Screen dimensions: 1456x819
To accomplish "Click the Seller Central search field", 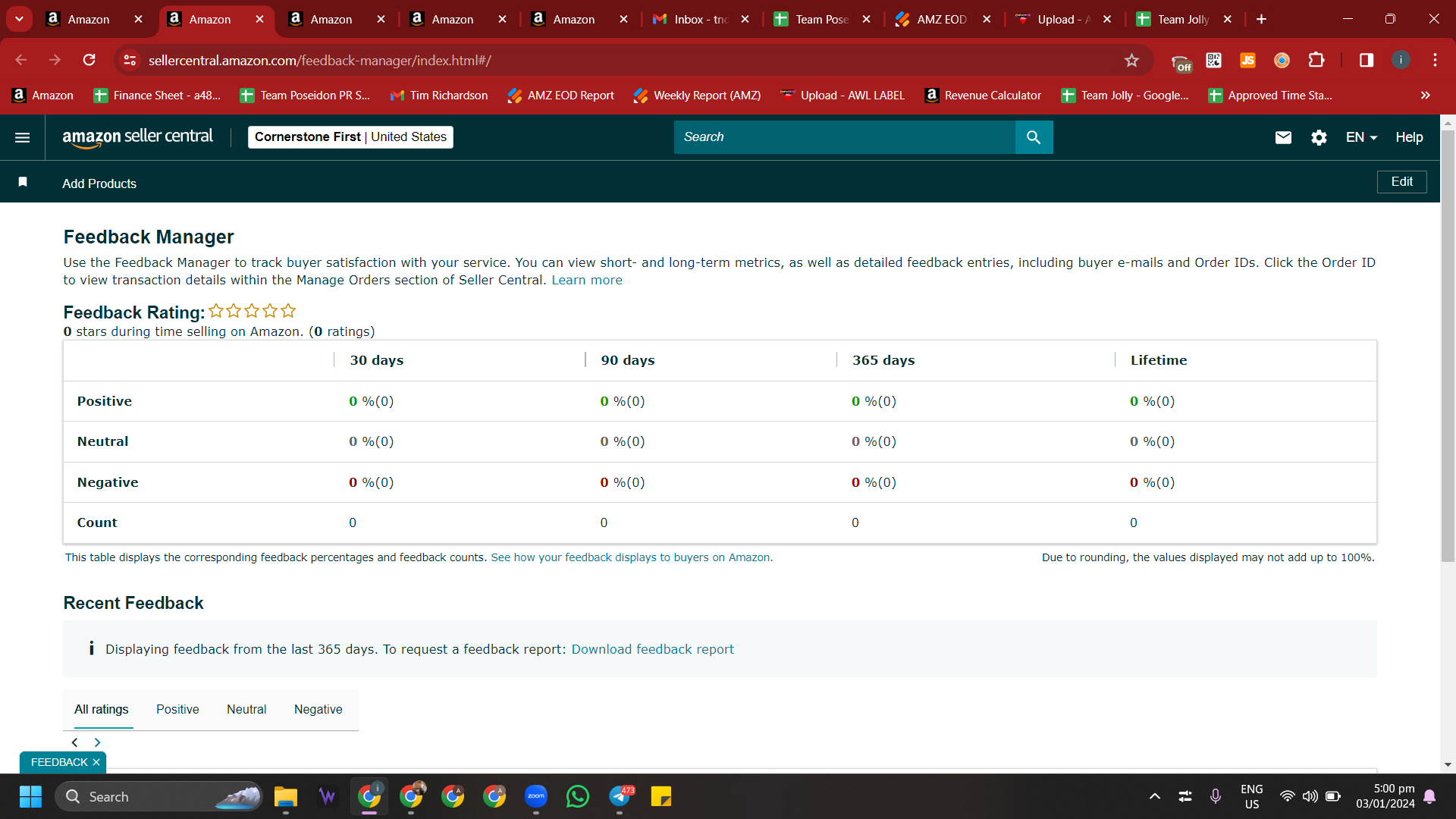I will (845, 137).
